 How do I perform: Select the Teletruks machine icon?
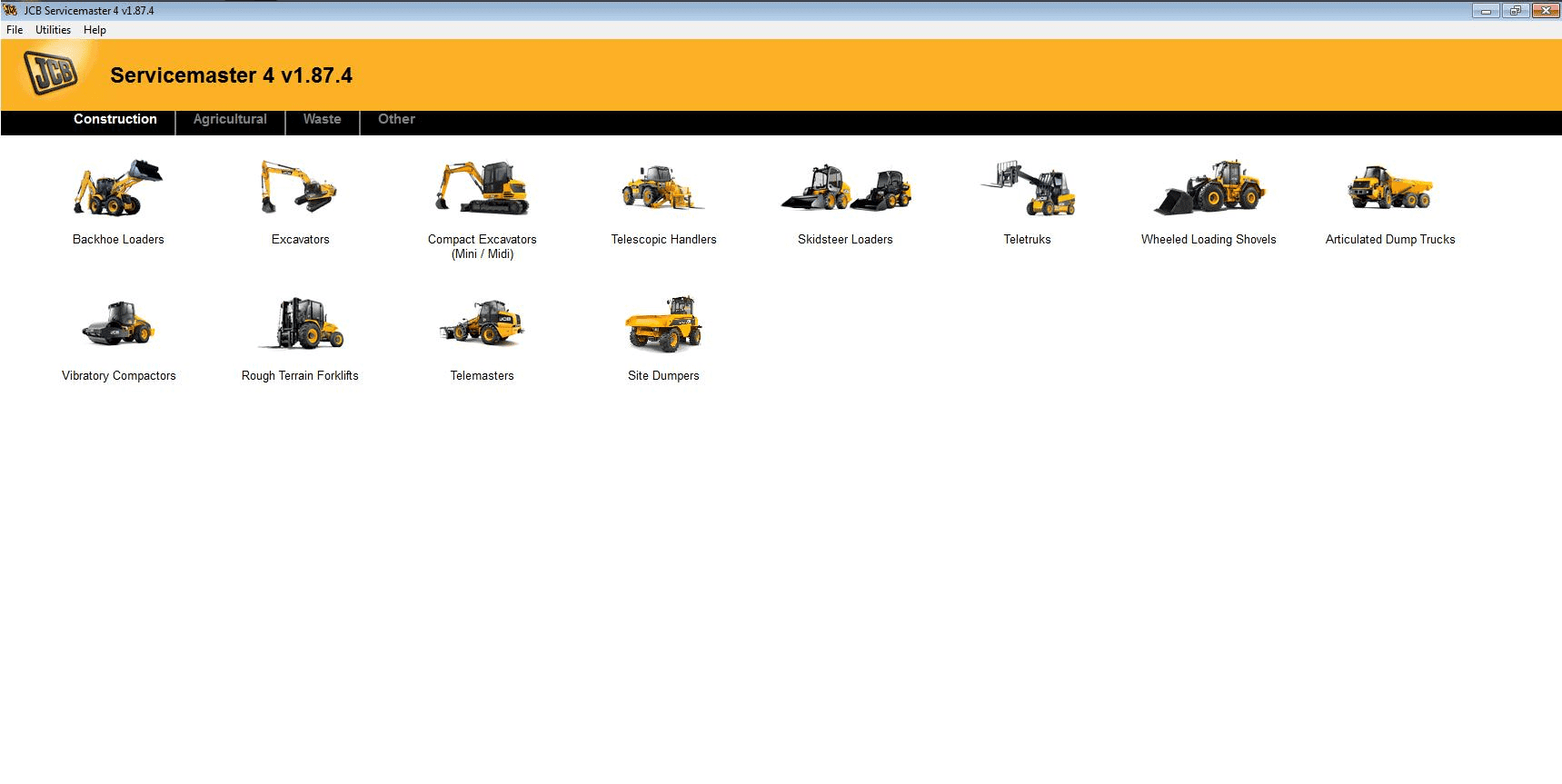coord(1028,188)
